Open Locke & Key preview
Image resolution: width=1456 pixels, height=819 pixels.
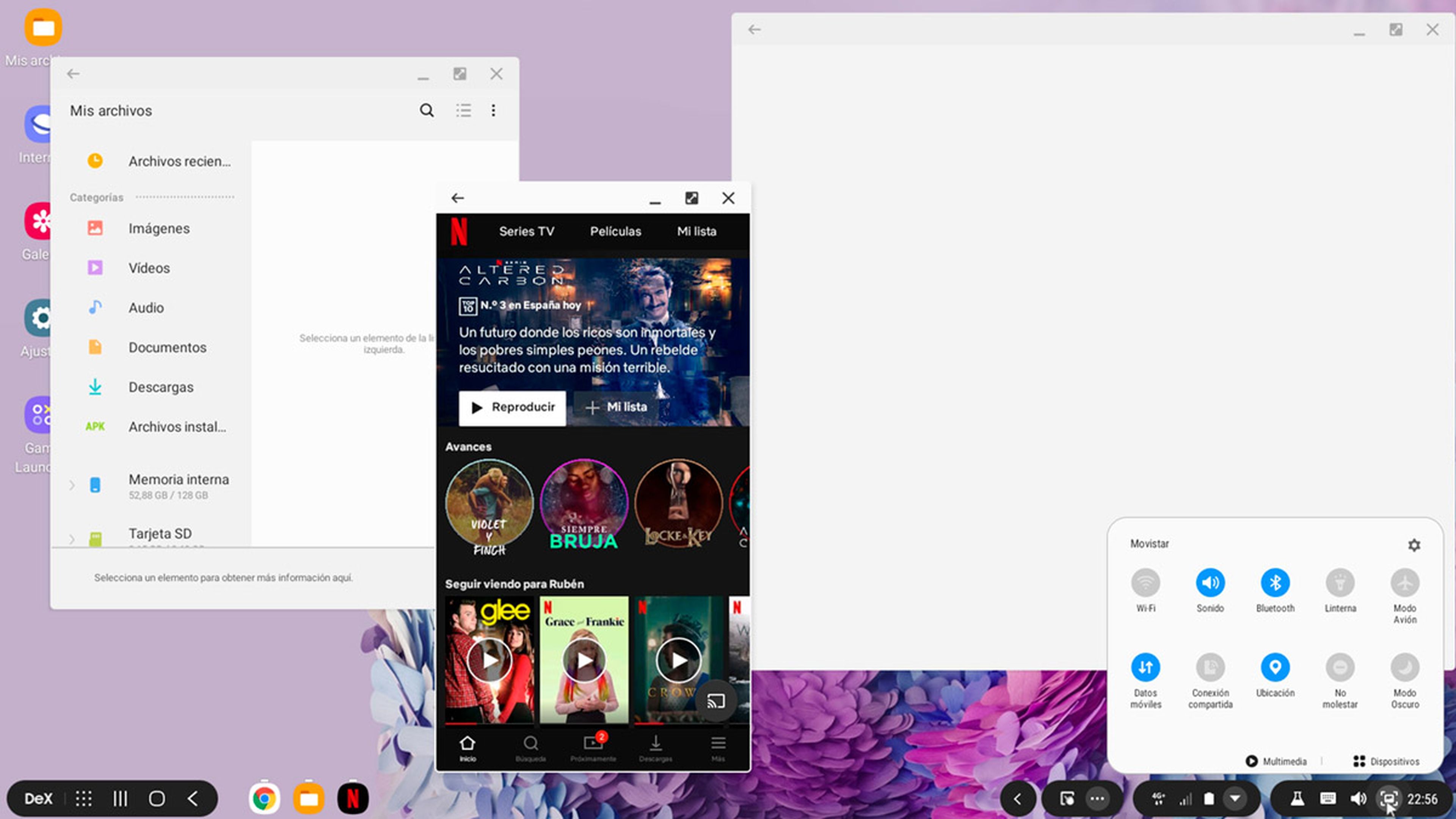(678, 504)
